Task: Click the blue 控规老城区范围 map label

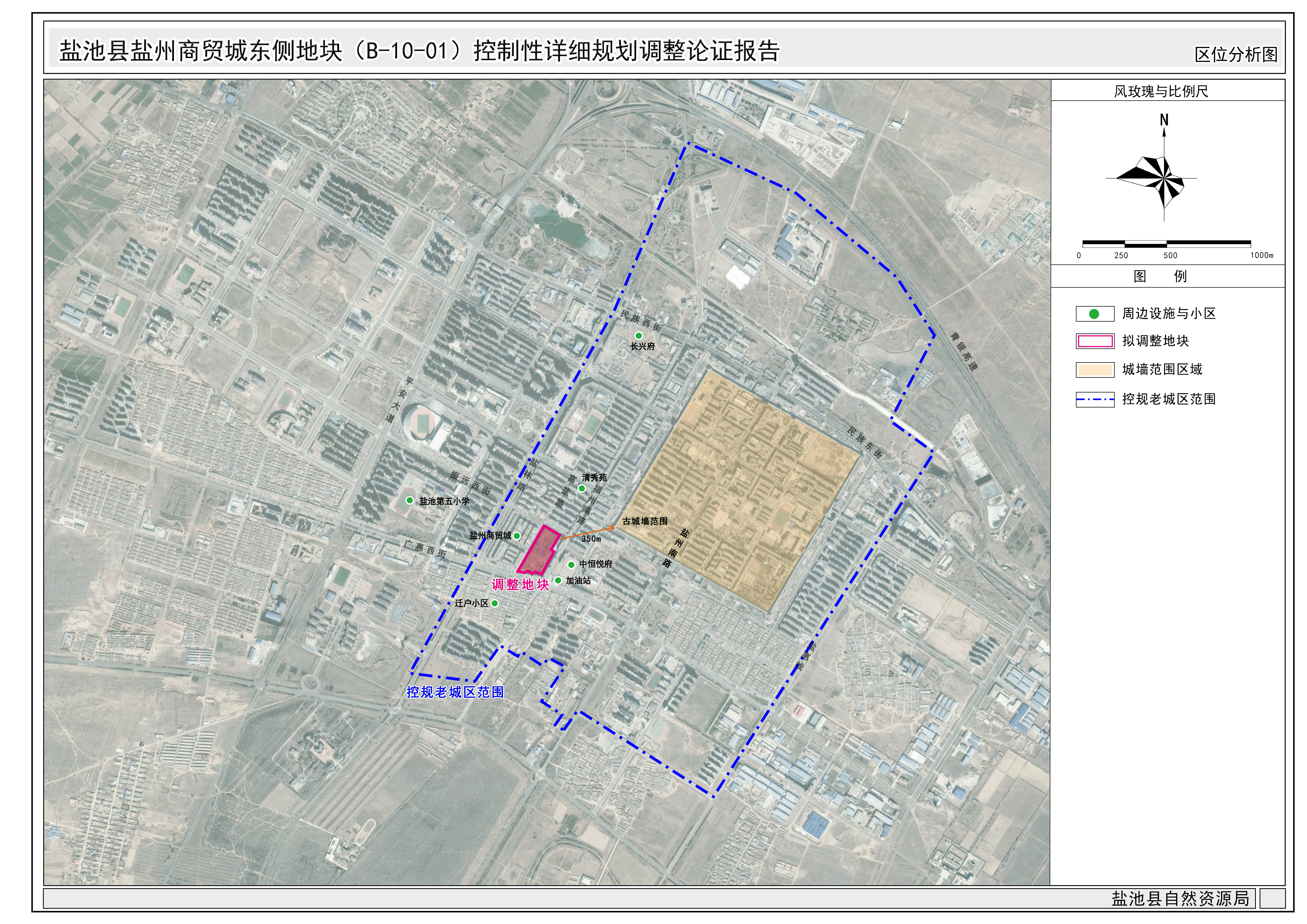Action: click(x=455, y=692)
